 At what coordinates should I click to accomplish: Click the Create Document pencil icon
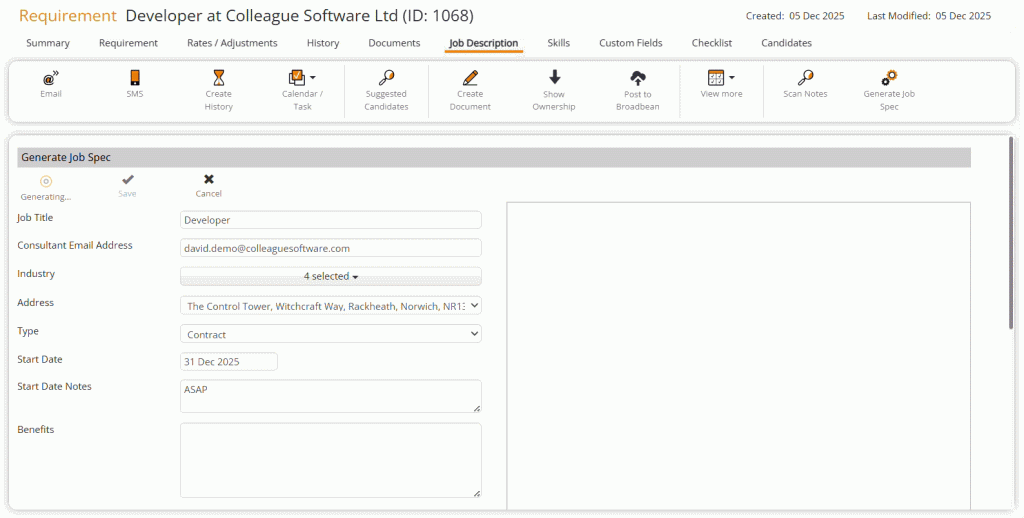(x=470, y=78)
